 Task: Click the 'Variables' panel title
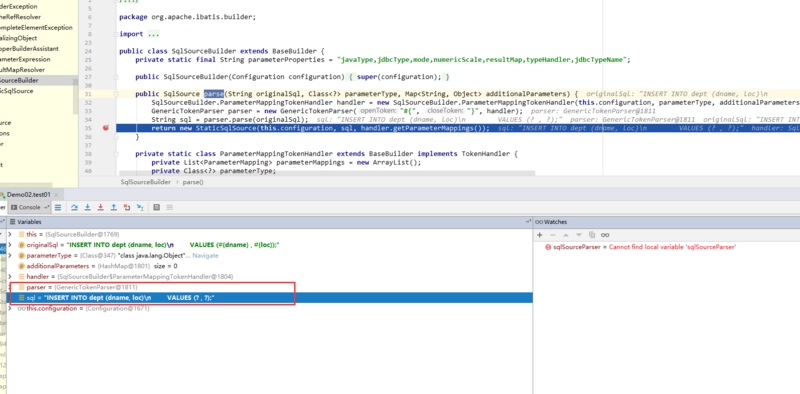point(29,222)
